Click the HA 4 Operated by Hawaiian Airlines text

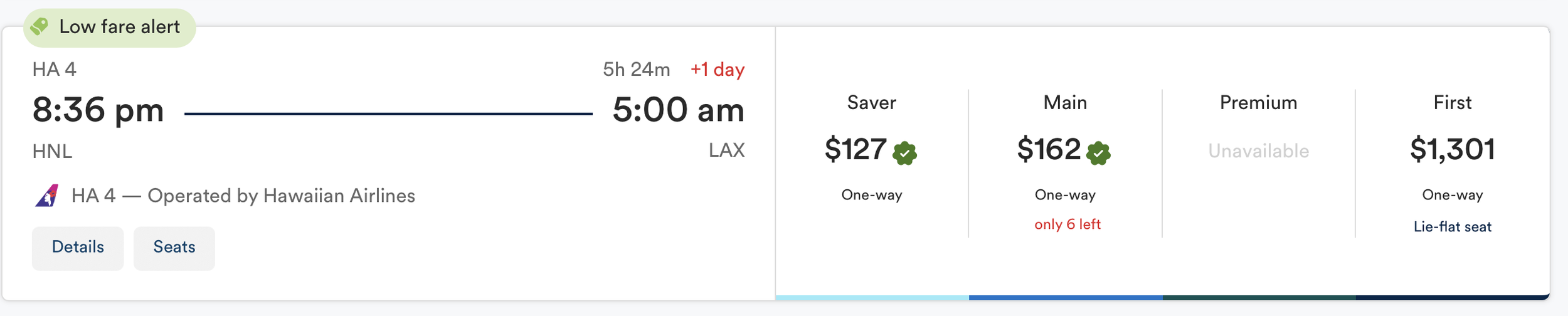tap(243, 196)
